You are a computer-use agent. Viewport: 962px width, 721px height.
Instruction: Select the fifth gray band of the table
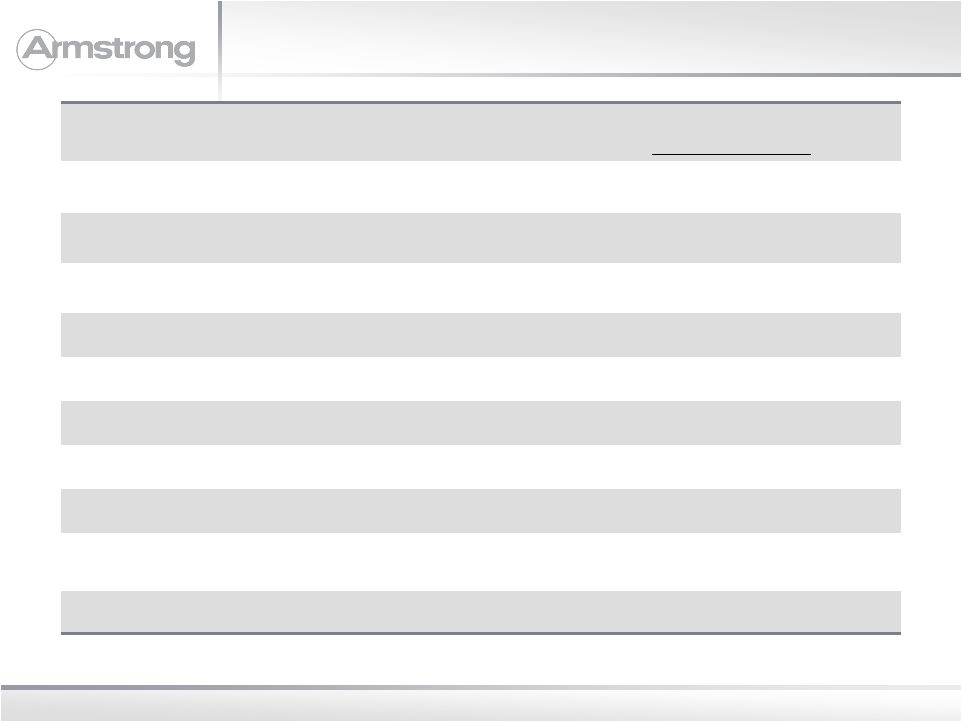click(480, 511)
